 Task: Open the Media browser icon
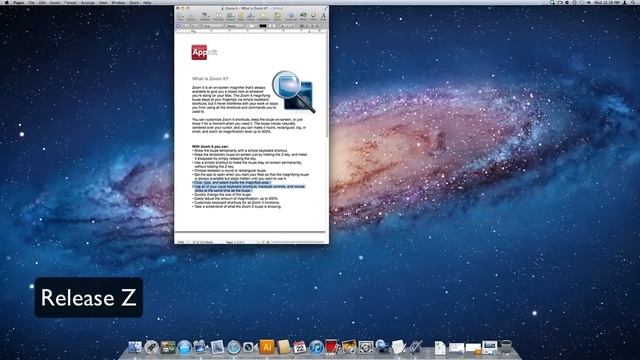coord(303,16)
